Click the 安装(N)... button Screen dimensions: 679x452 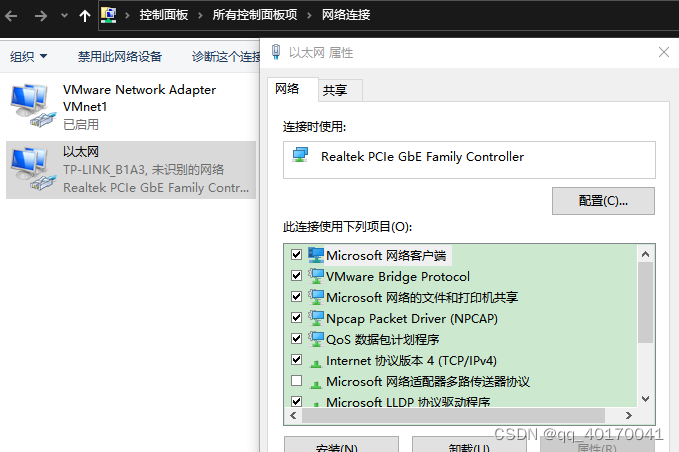341,445
